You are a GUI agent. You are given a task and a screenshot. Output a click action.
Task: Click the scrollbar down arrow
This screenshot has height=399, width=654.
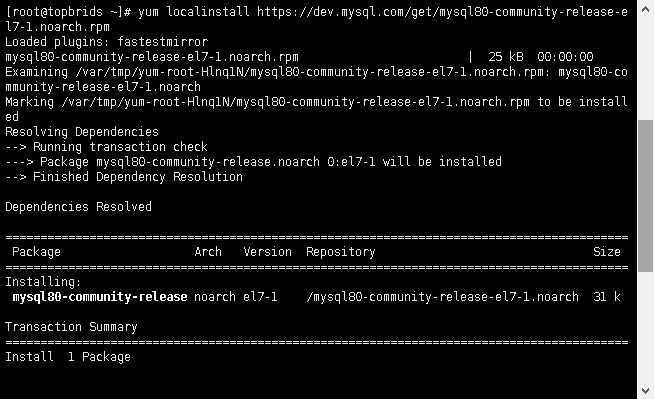pyautogui.click(x=645, y=390)
